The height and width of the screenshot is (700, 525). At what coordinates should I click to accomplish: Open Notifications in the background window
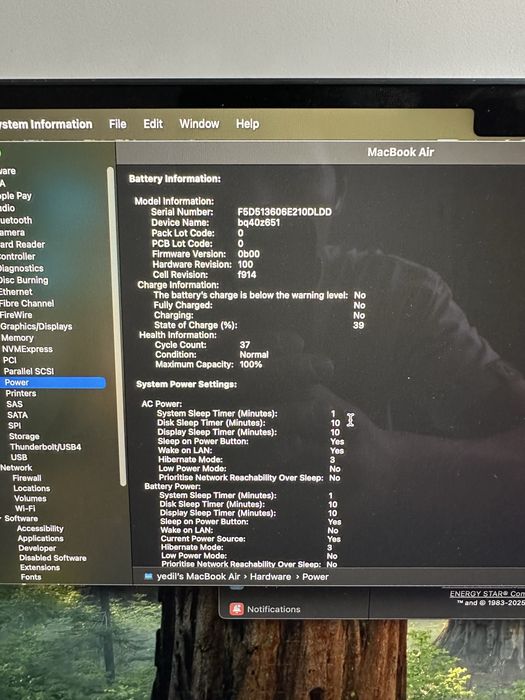274,609
